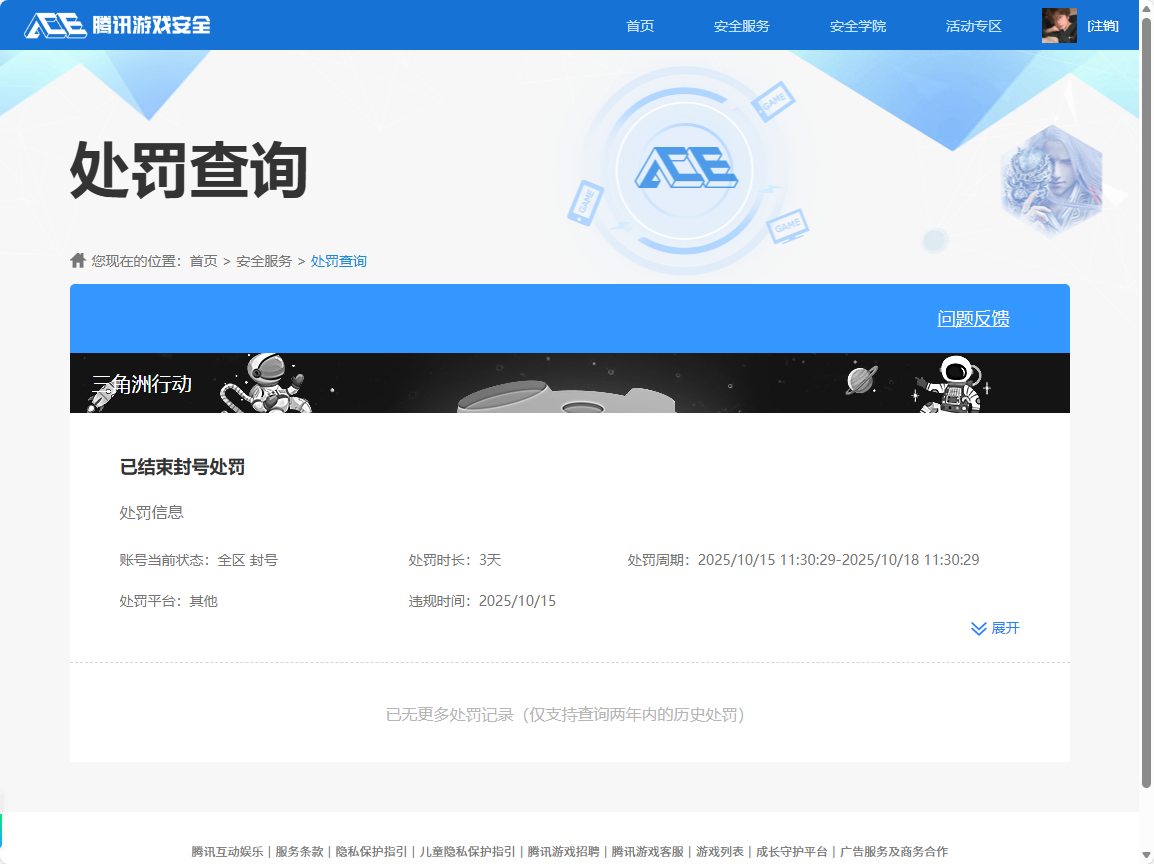Open the 活动专区 navigation menu
1154x864 pixels.
click(972, 26)
